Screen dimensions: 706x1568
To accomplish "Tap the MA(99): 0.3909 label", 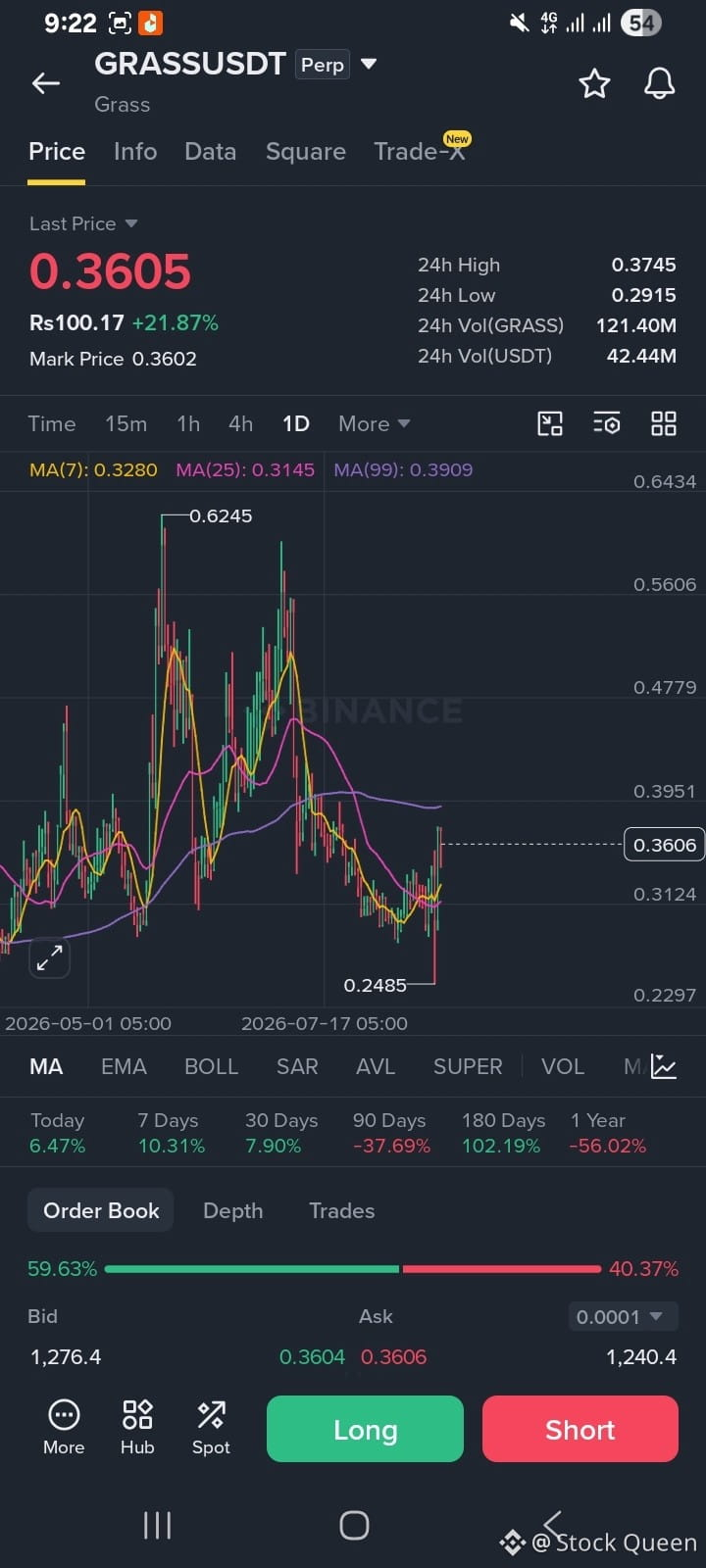I will tap(403, 469).
